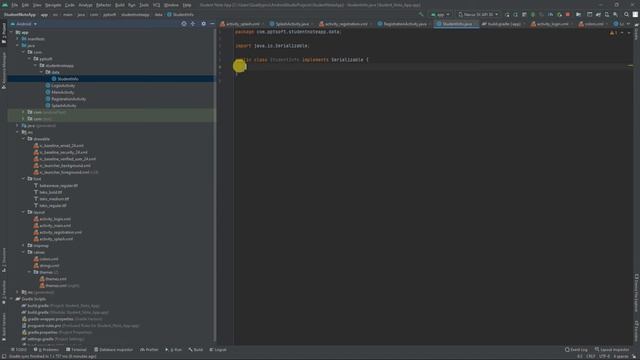Viewport: 640px width, 360px height.
Task: Collapse the data package folder
Action: pyautogui.click(x=41, y=72)
